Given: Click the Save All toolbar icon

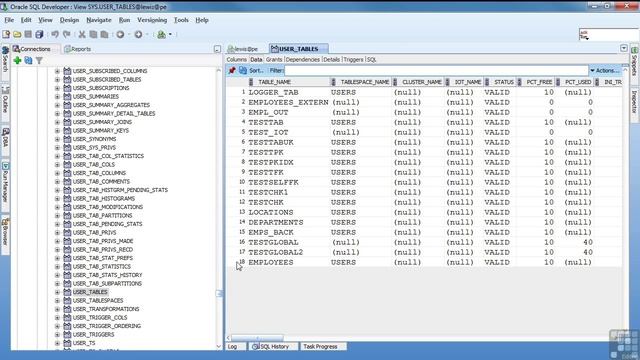Looking at the screenshot, I should pyautogui.click(x=39, y=35).
